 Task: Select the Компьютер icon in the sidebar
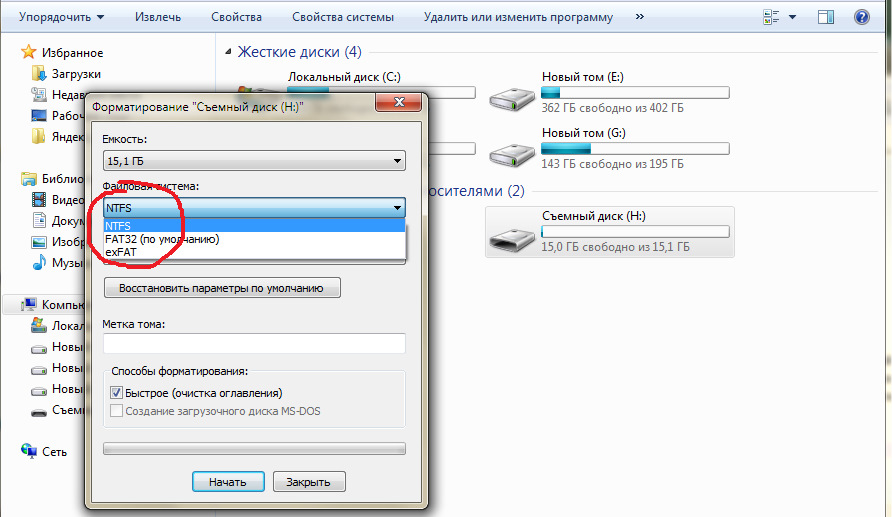28,305
